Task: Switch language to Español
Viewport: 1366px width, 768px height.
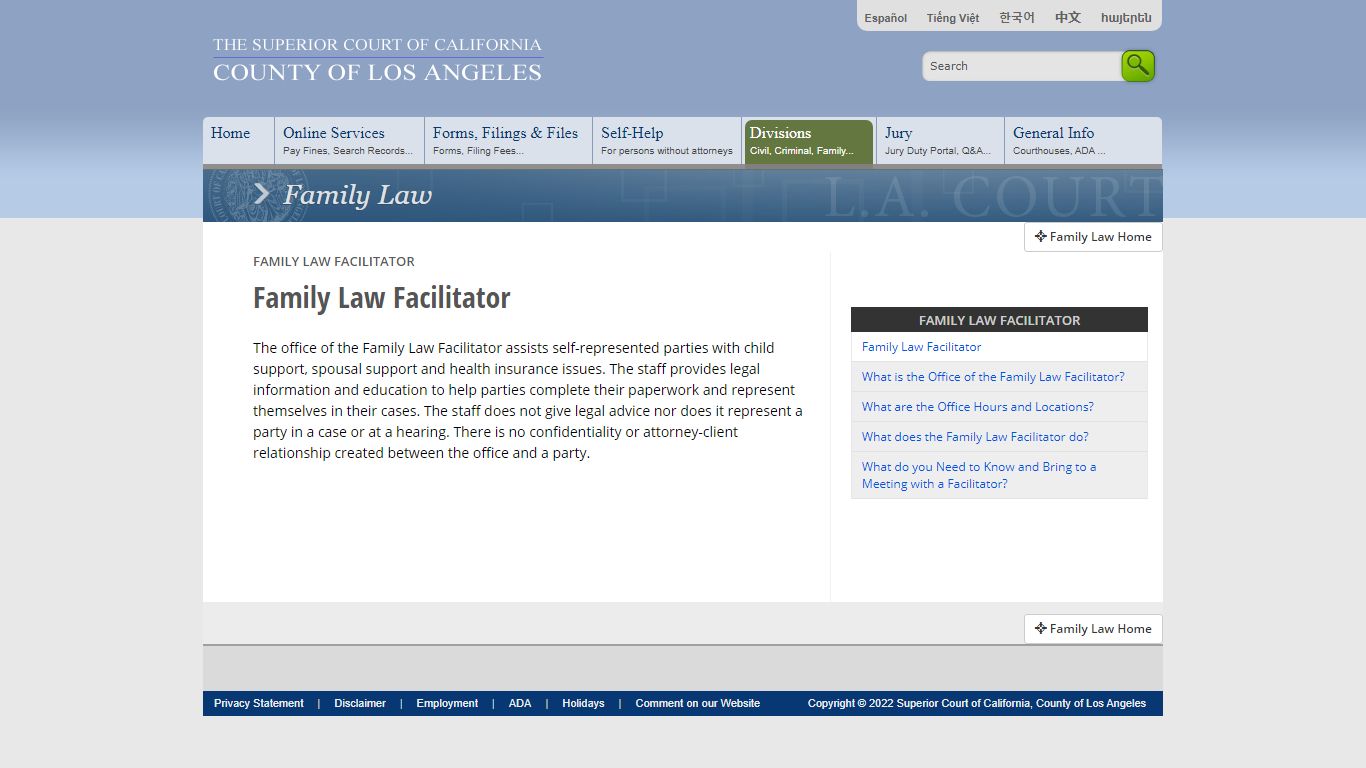Action: [x=885, y=18]
